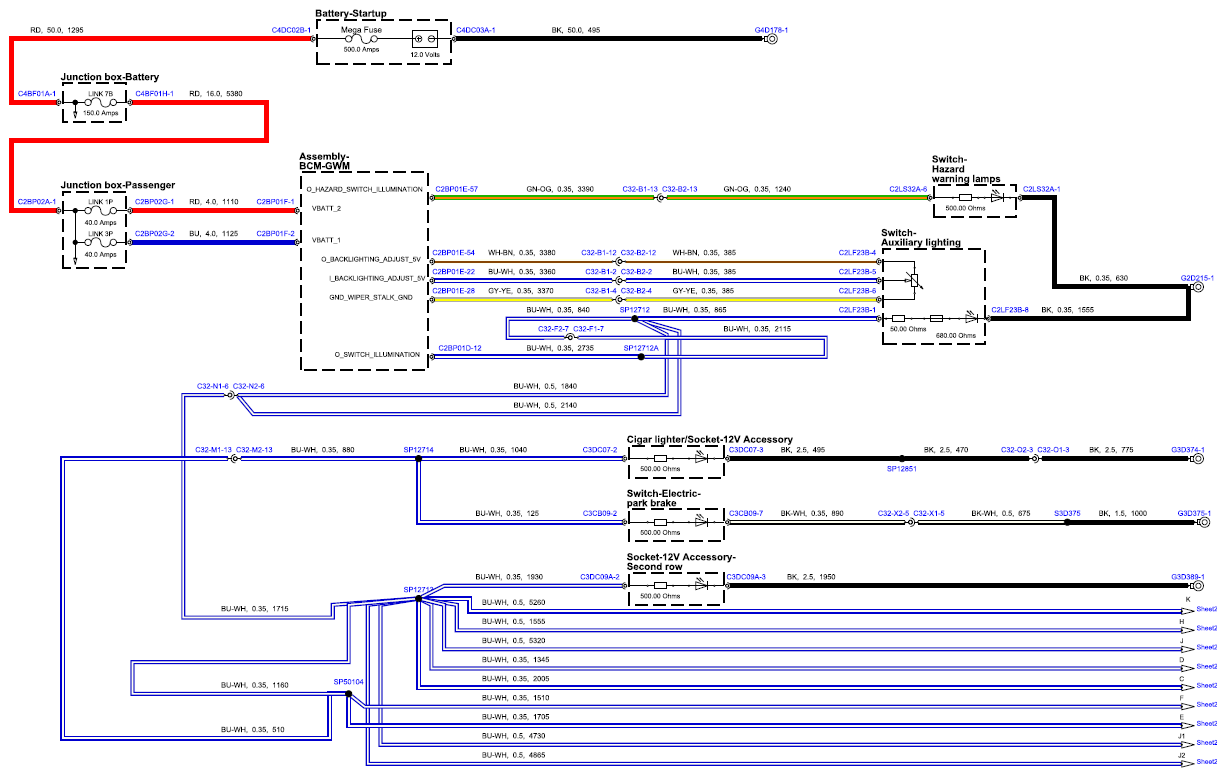Follow the Sheet2 link on row J2
Viewport: 1226px width, 777px height.
coord(1206,762)
